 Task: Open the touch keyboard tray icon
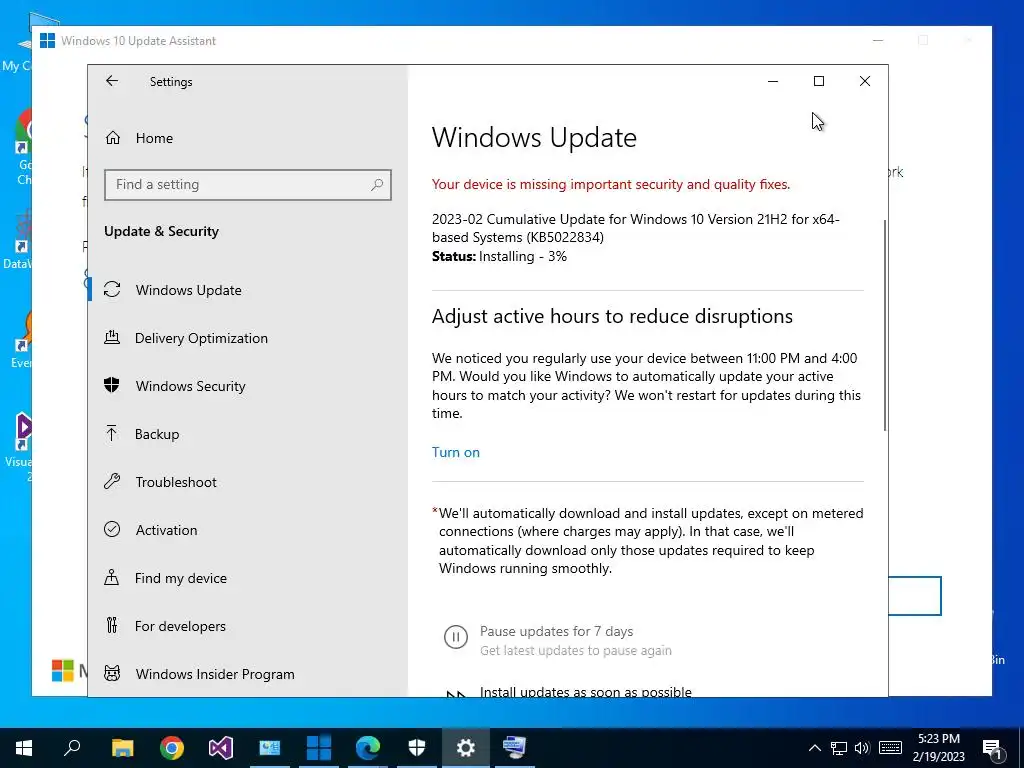pyautogui.click(x=890, y=748)
